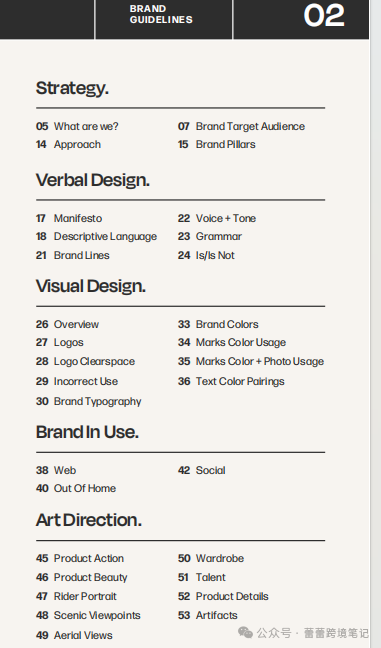This screenshot has height=648, width=381.
Task: Click the Logo Clearspace entry
Action: click(x=85, y=362)
